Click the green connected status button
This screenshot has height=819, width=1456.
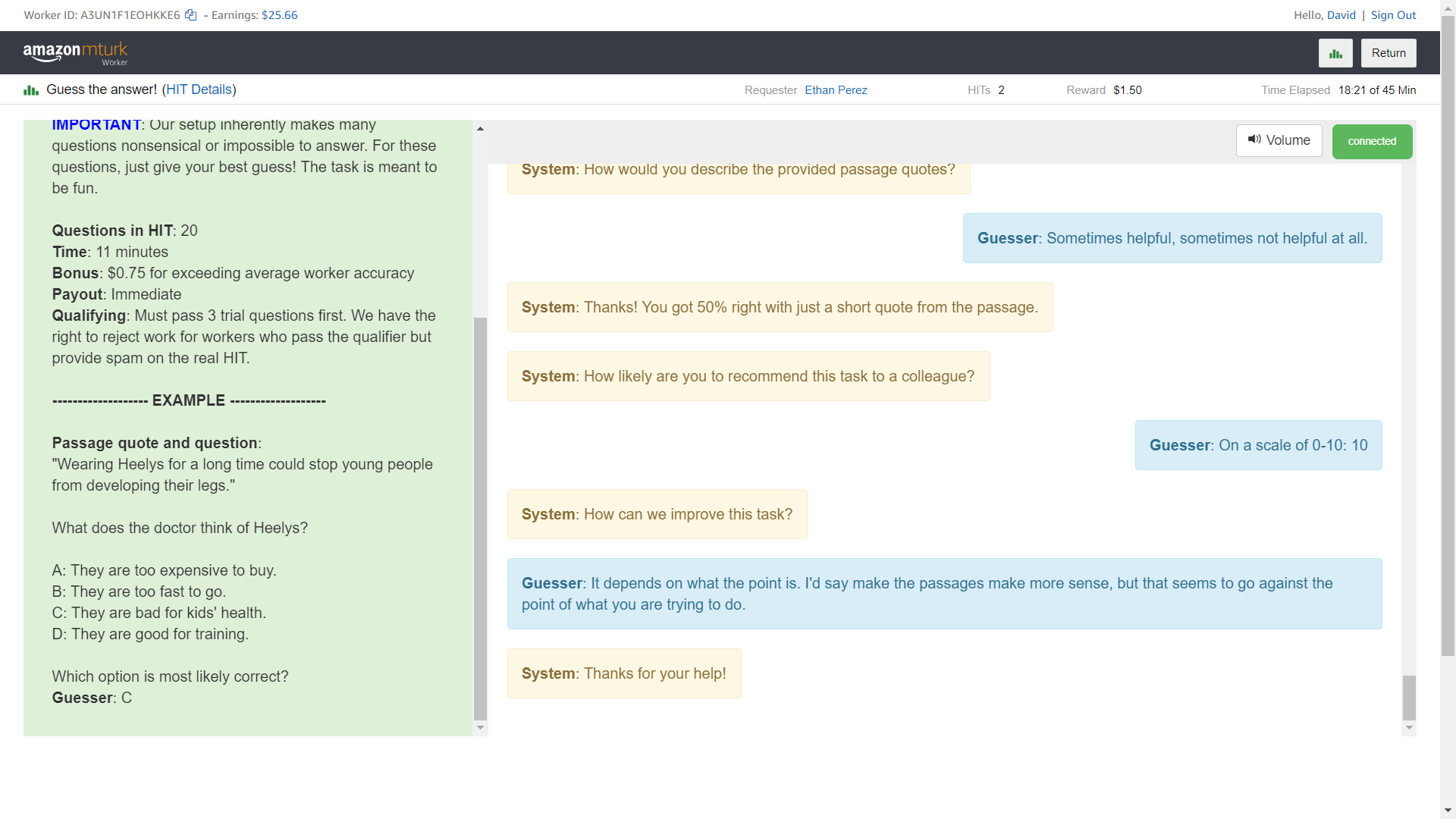point(1371,141)
